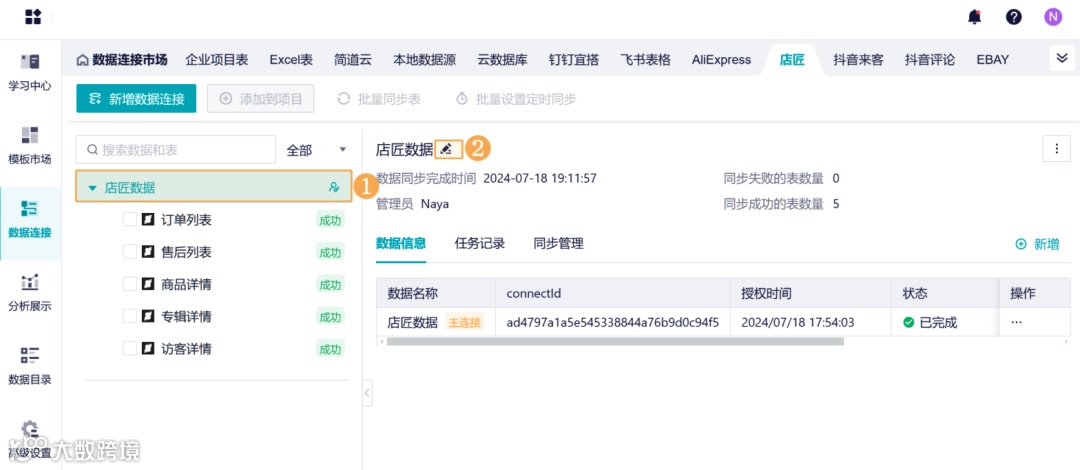Click the connectId value ad4797a1a5e545338844a76b9d0c94f5
This screenshot has height=470, width=1080.
(612, 322)
